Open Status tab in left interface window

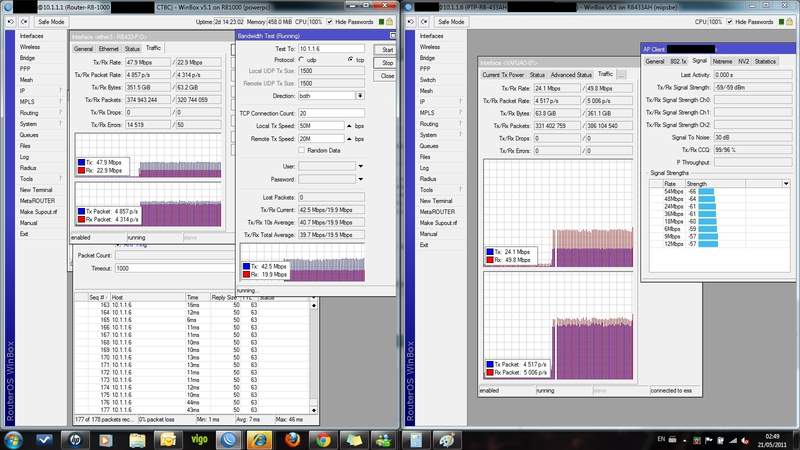pos(132,49)
